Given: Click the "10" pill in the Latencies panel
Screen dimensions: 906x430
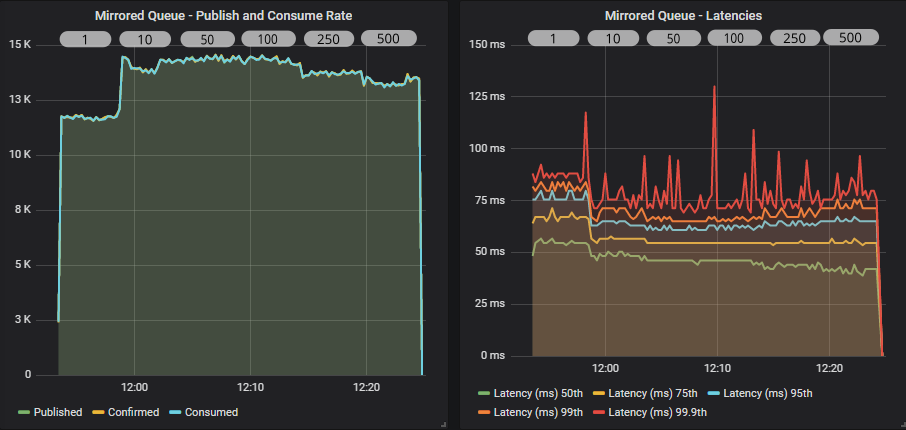Looking at the screenshot, I should 613,38.
